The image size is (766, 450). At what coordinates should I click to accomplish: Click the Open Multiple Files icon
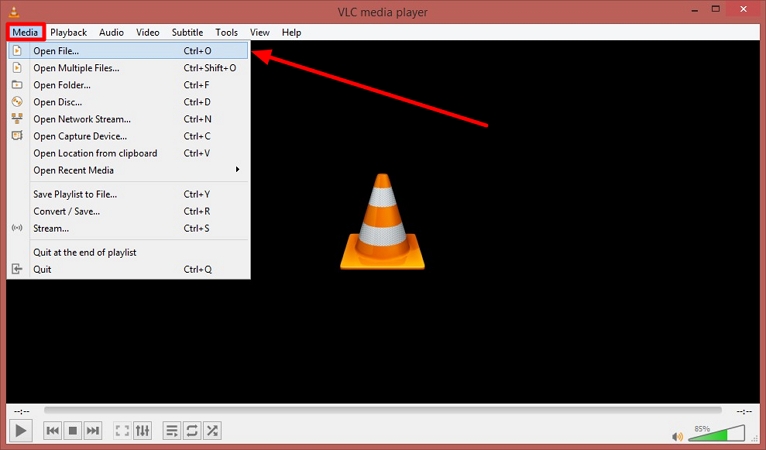coord(17,67)
